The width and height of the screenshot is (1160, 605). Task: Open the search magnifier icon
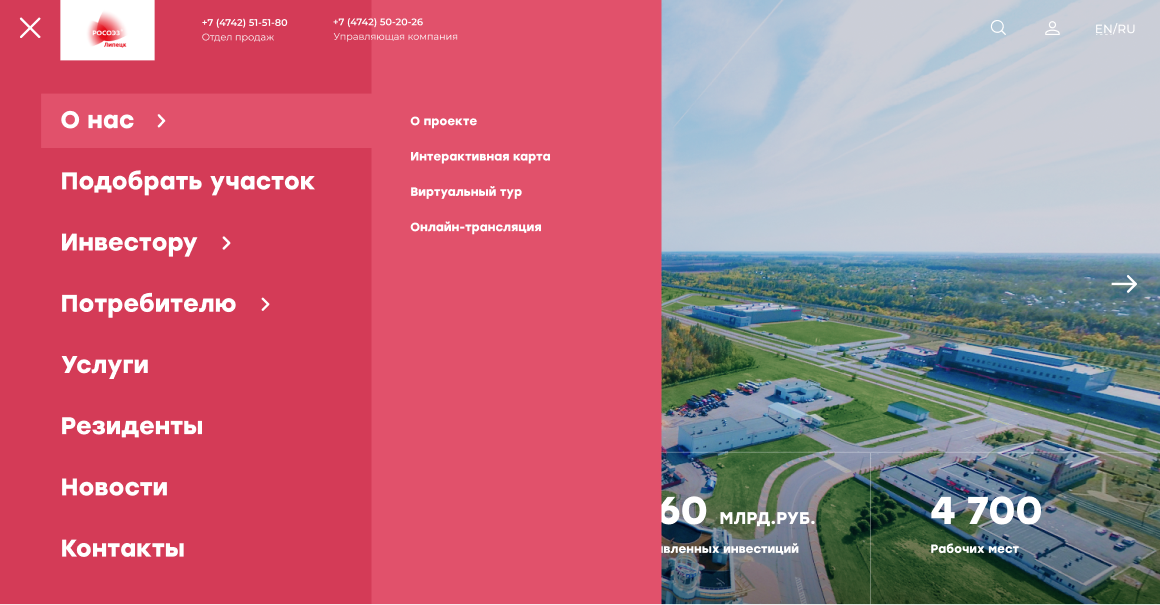pos(998,28)
